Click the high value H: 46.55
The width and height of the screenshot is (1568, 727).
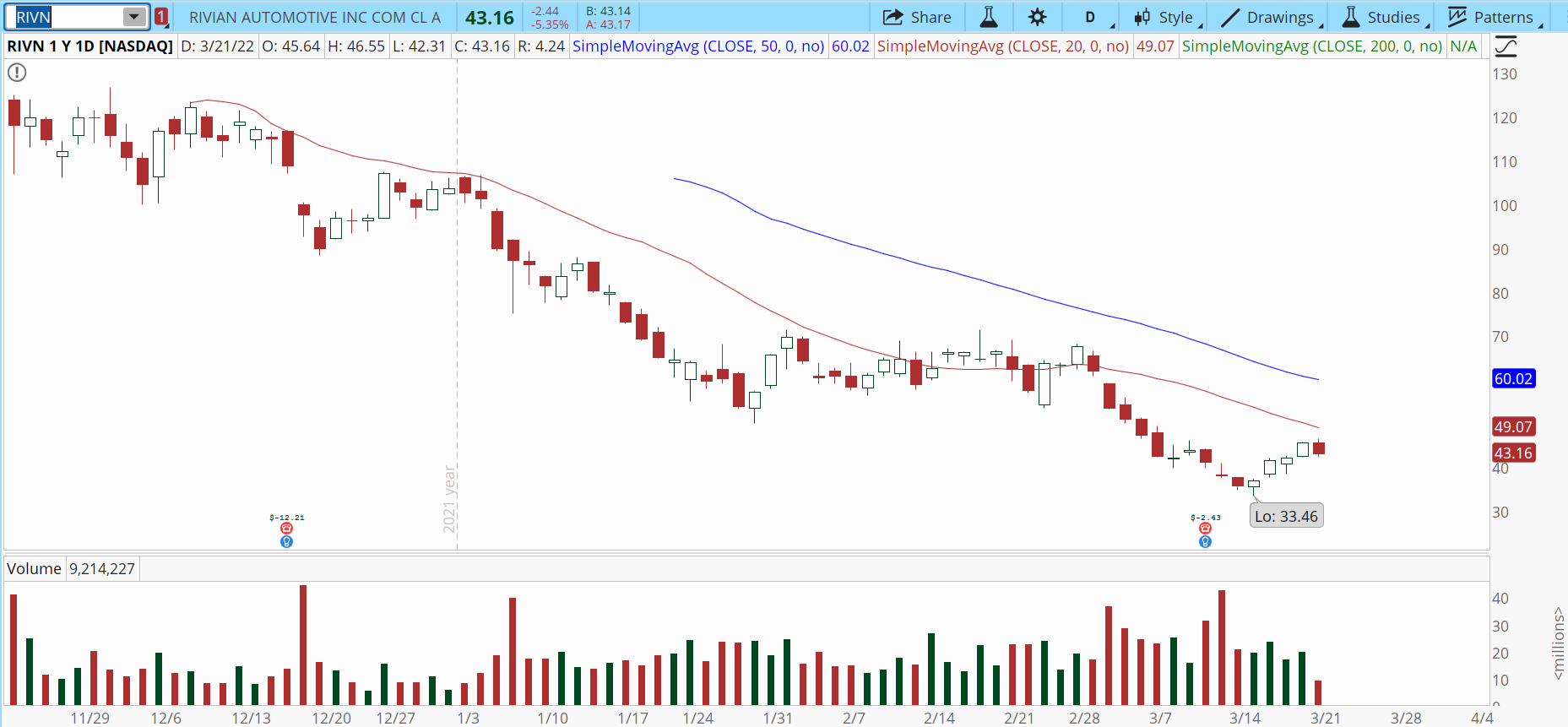point(356,46)
